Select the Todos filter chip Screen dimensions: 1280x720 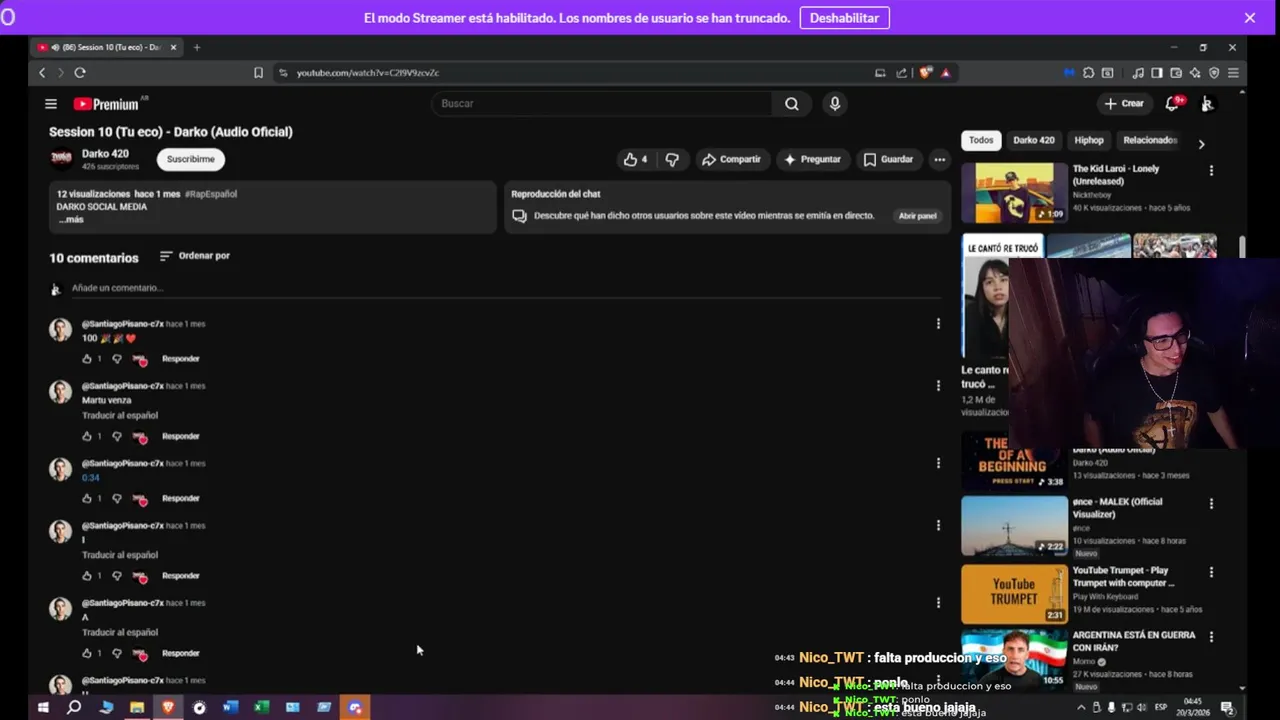coord(981,141)
